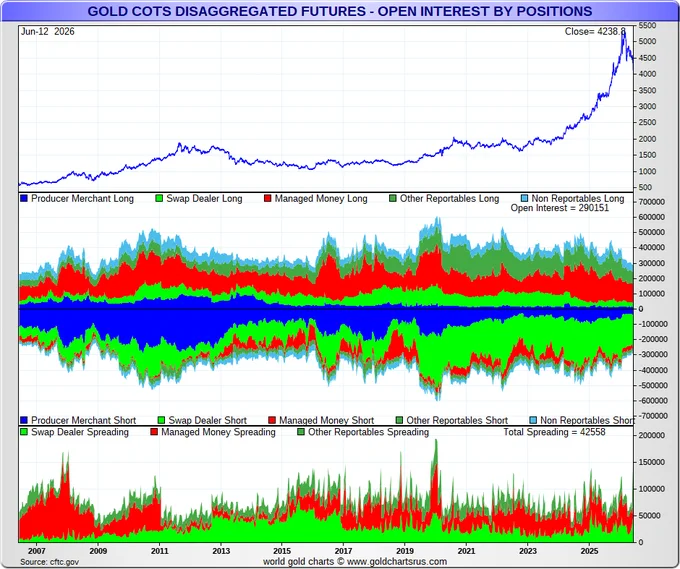Click the Other Reportables Short legend label
Screen dimensions: 680x569
pyautogui.click(x=457, y=420)
